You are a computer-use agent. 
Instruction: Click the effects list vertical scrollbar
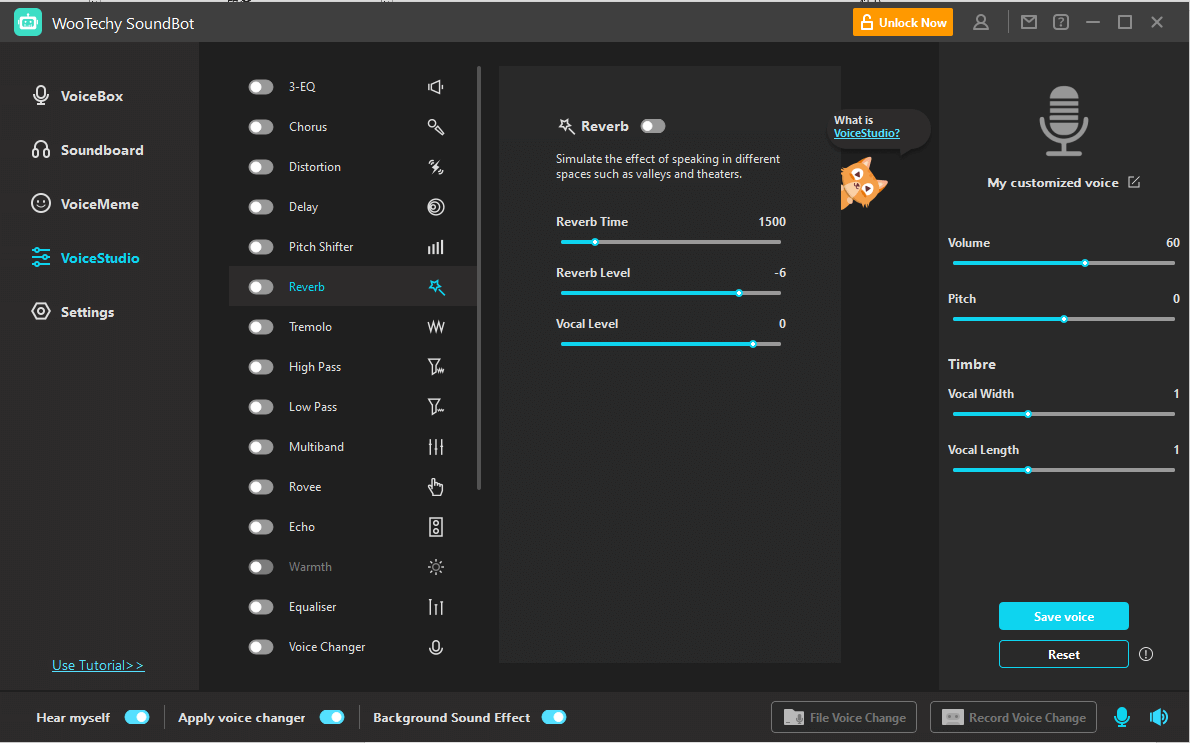(479, 278)
